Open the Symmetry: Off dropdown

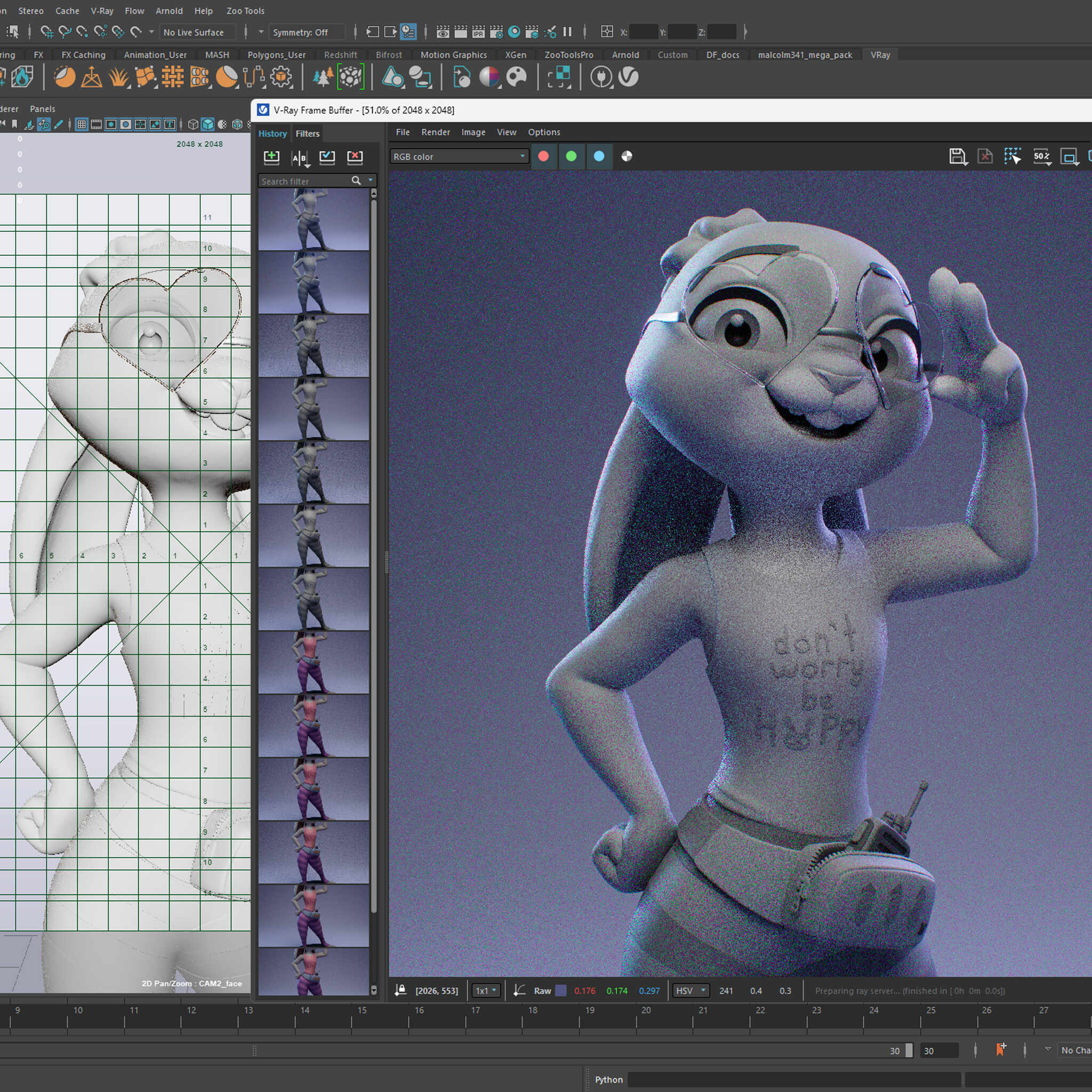pos(307,32)
